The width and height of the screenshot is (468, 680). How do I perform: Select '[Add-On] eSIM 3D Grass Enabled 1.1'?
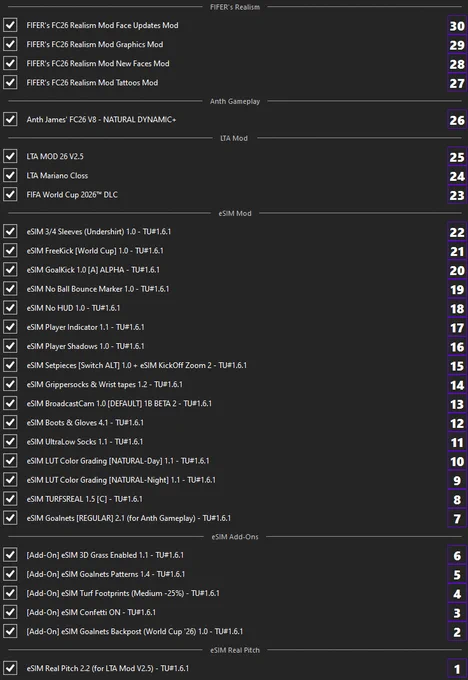(87, 555)
